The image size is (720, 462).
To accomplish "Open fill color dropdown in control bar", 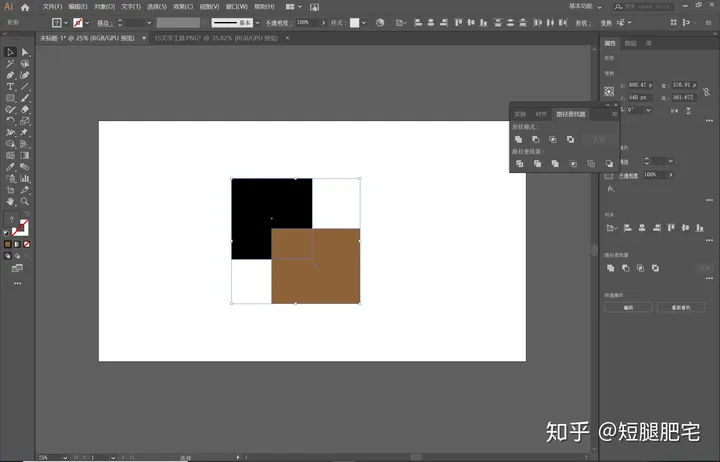I will click(66, 23).
